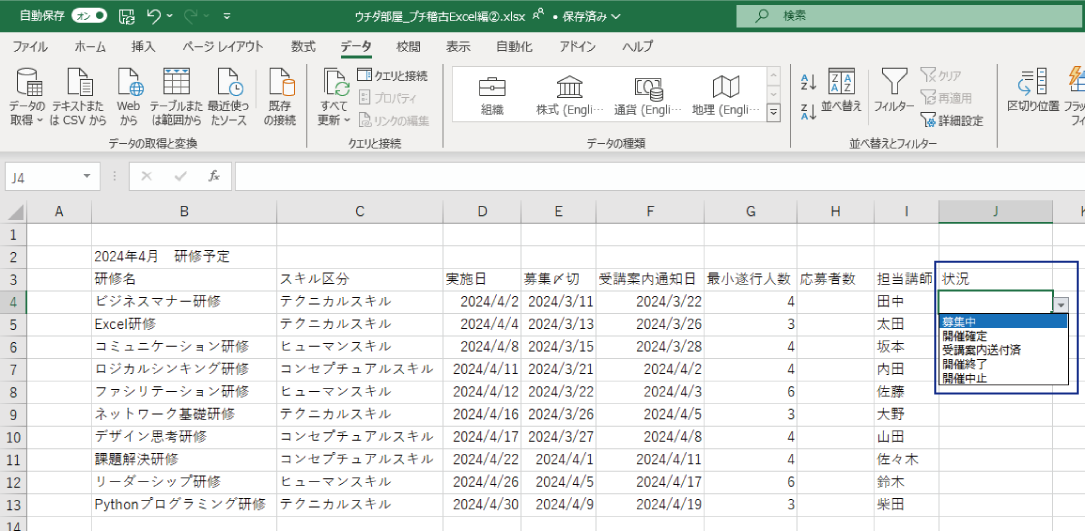
Task: Click the J4 cell validation dropdown arrow
Action: pos(1061,304)
